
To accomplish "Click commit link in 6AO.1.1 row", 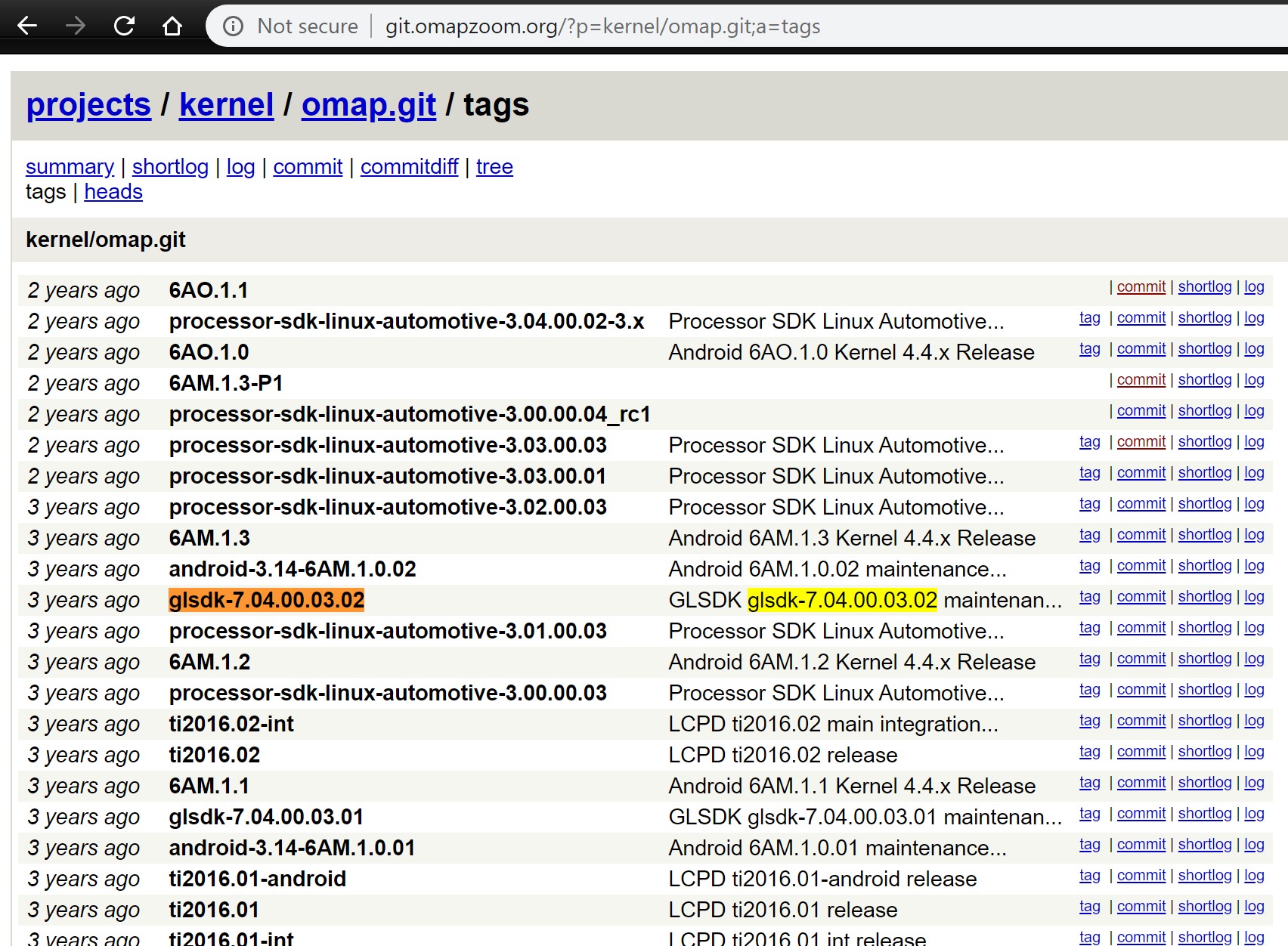I will pos(1141,286).
